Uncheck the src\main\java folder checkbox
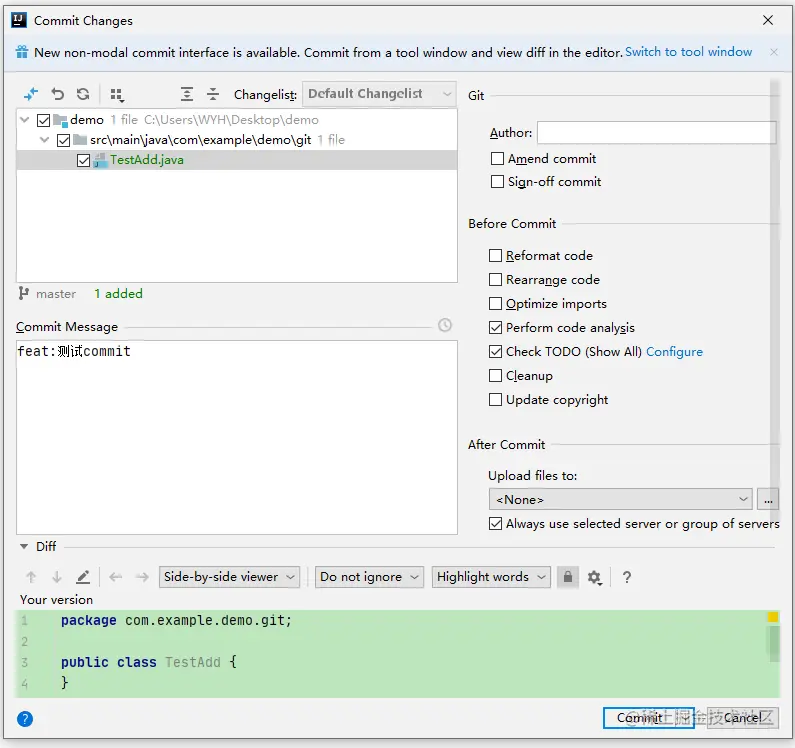 click(x=63, y=140)
